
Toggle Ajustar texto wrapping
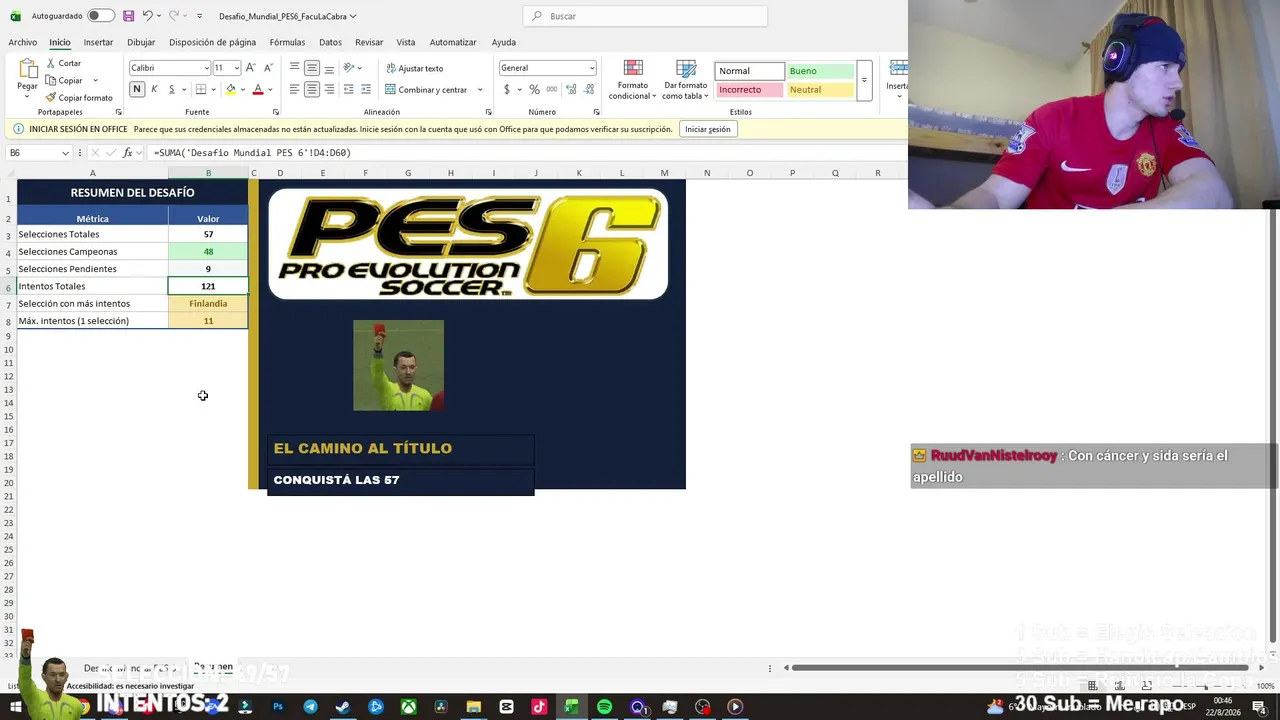point(414,68)
